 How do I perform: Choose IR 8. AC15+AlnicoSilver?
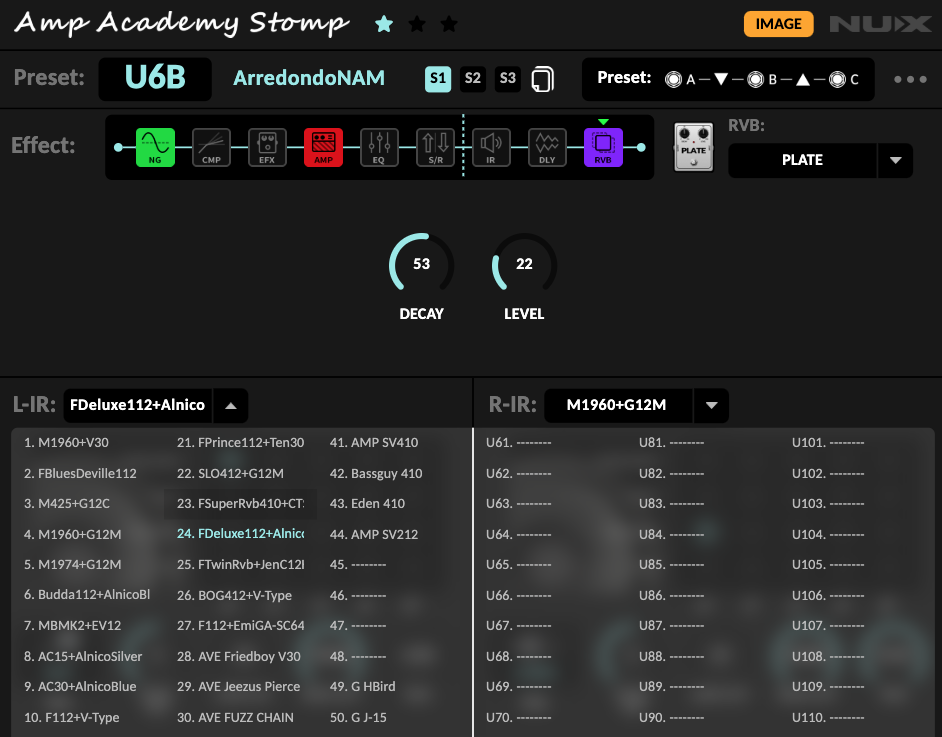(83, 657)
